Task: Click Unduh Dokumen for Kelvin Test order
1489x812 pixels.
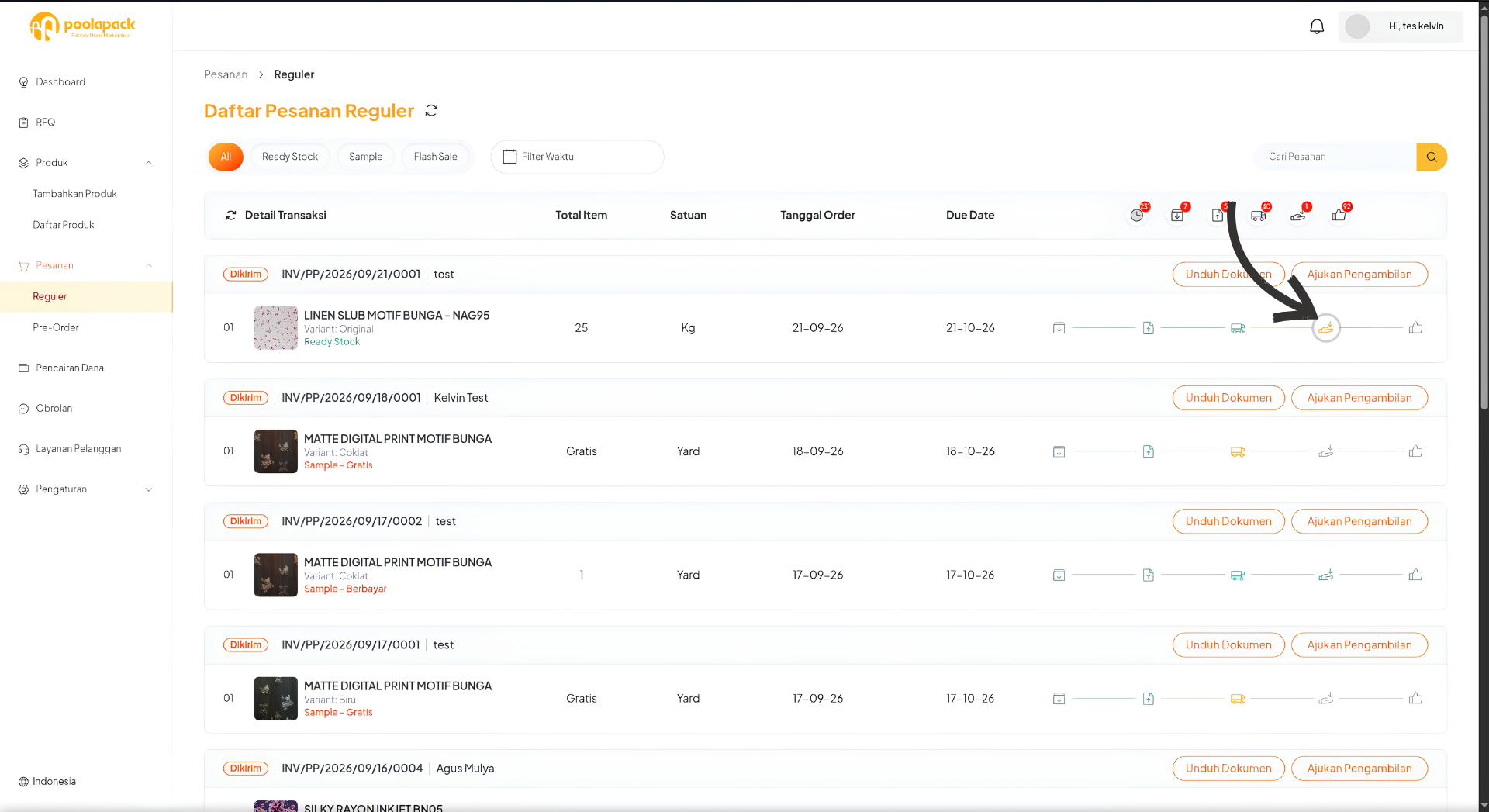Action: tap(1228, 398)
